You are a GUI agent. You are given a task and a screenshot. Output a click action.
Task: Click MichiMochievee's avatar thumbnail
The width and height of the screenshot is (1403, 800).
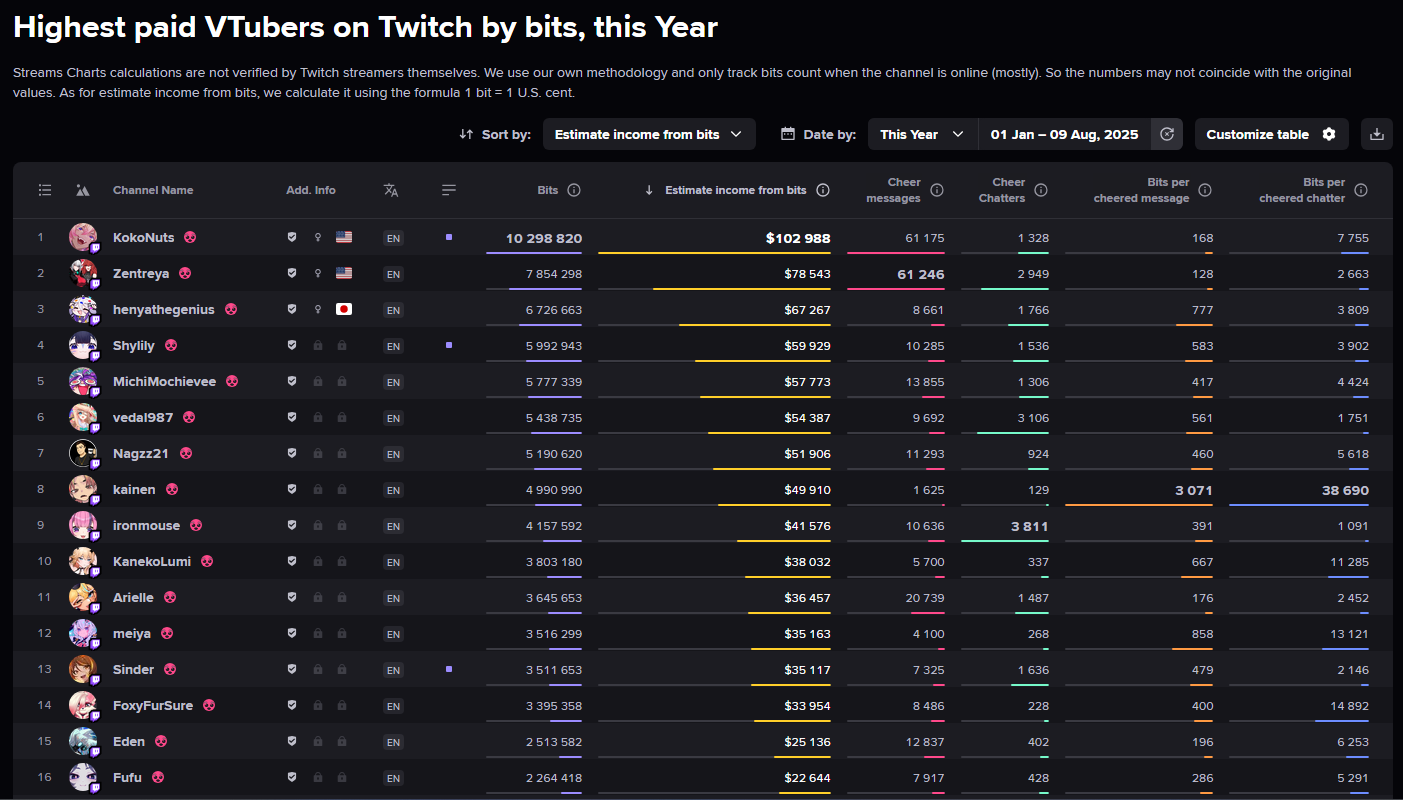pos(82,381)
